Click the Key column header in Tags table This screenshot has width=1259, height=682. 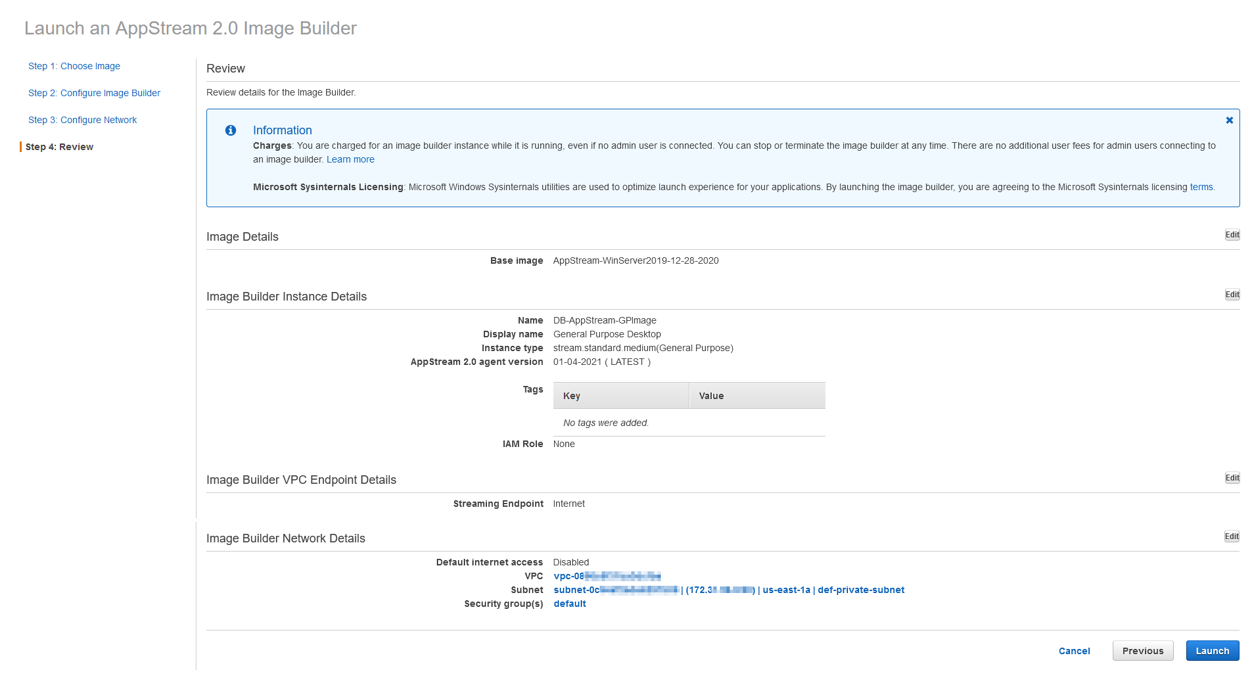click(x=570, y=395)
